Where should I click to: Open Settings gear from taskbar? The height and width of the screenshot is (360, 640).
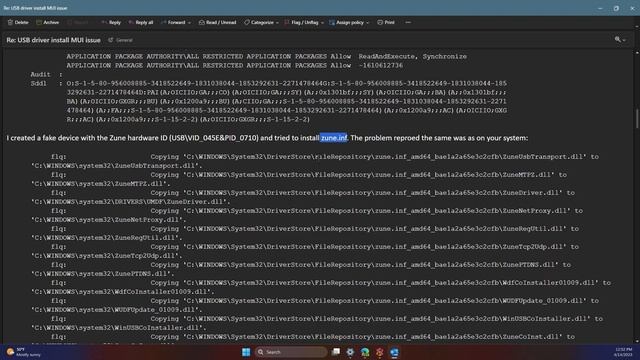pyautogui.click(x=350, y=352)
